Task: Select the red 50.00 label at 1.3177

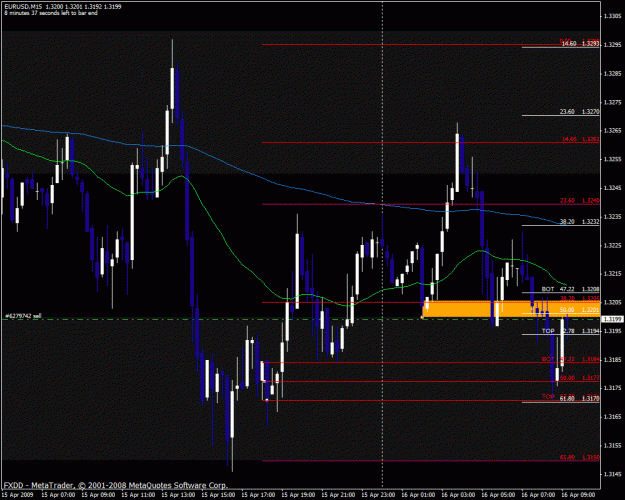Action: 579,378
